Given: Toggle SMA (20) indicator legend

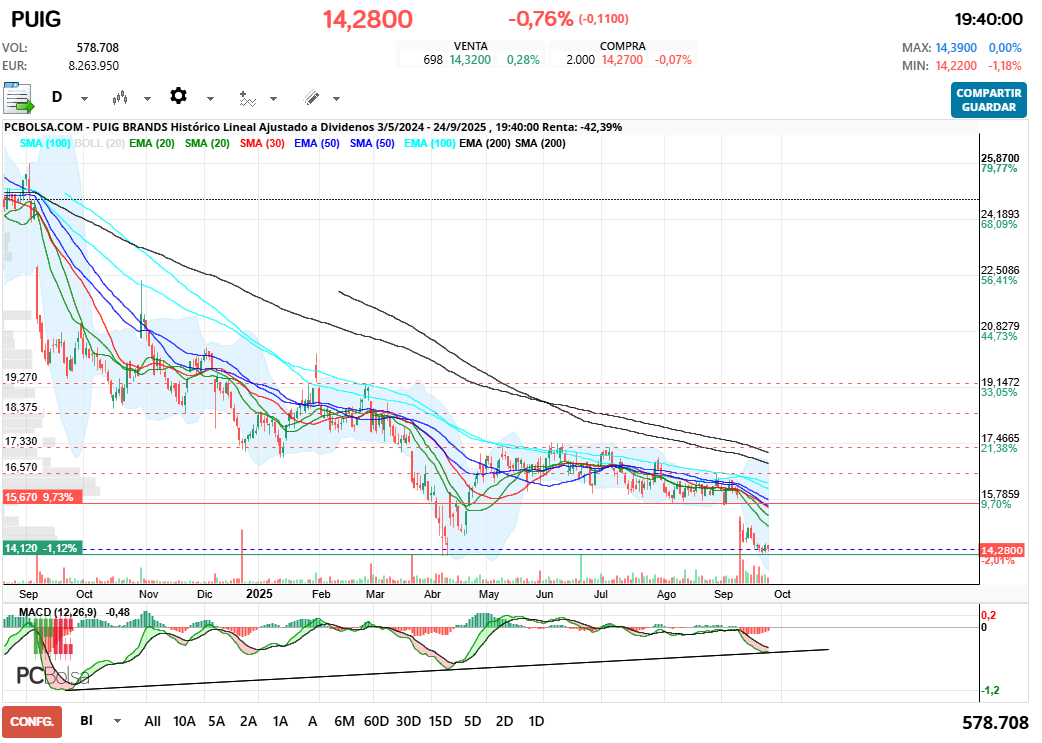Looking at the screenshot, I should [x=207, y=143].
